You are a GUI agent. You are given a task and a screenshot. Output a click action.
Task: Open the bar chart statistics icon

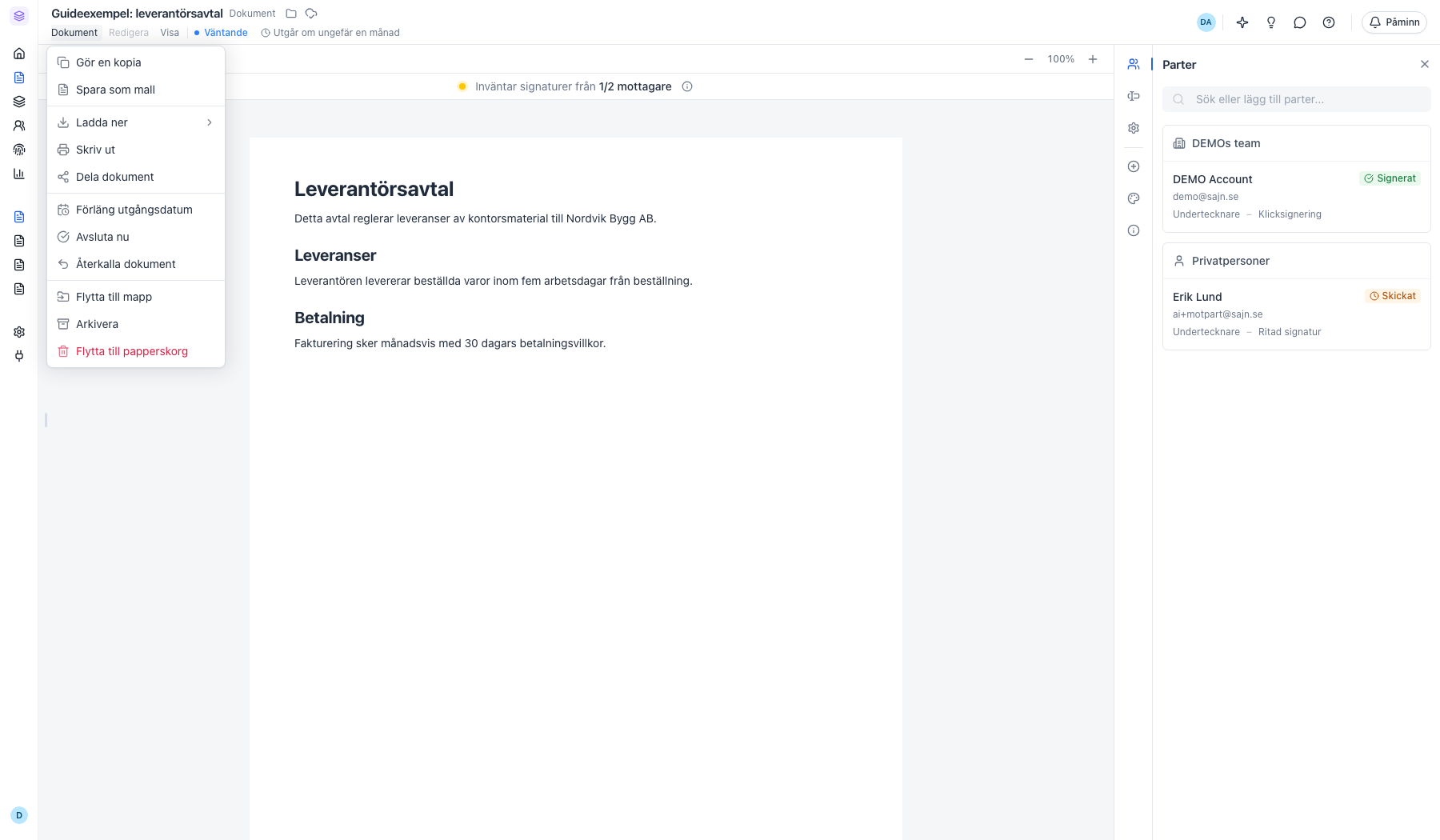click(x=19, y=174)
